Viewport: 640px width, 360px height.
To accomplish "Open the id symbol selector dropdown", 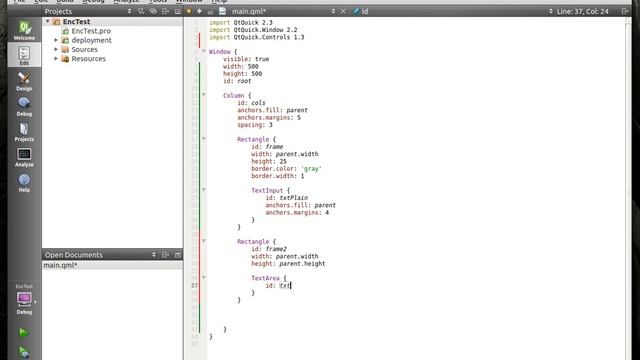I will pyautogui.click(x=551, y=11).
